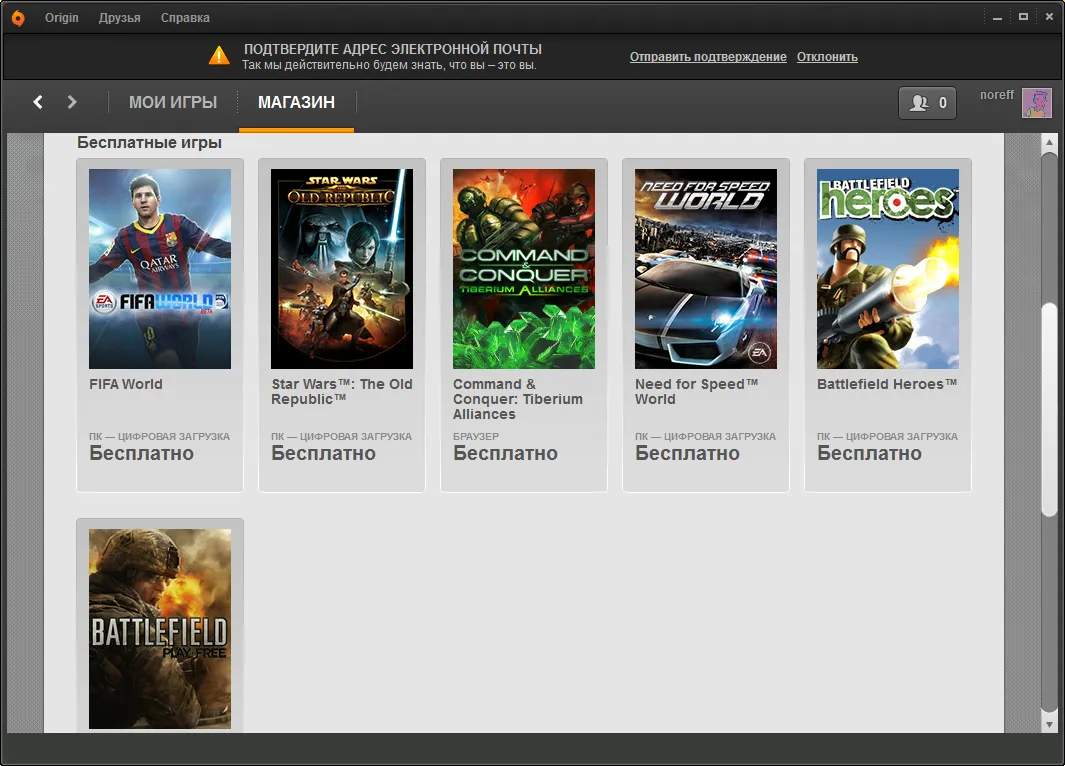Click the FIFA World title
The width and height of the screenshot is (1065, 766).
pos(126,384)
